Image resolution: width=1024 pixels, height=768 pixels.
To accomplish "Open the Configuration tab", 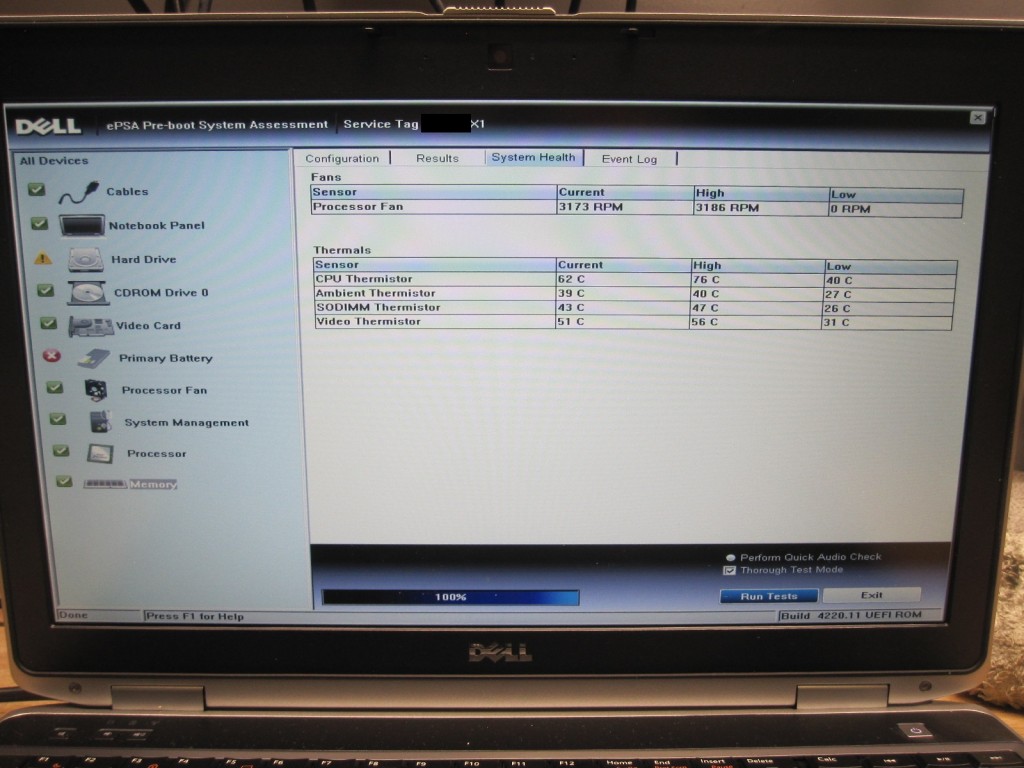I will coord(342,159).
